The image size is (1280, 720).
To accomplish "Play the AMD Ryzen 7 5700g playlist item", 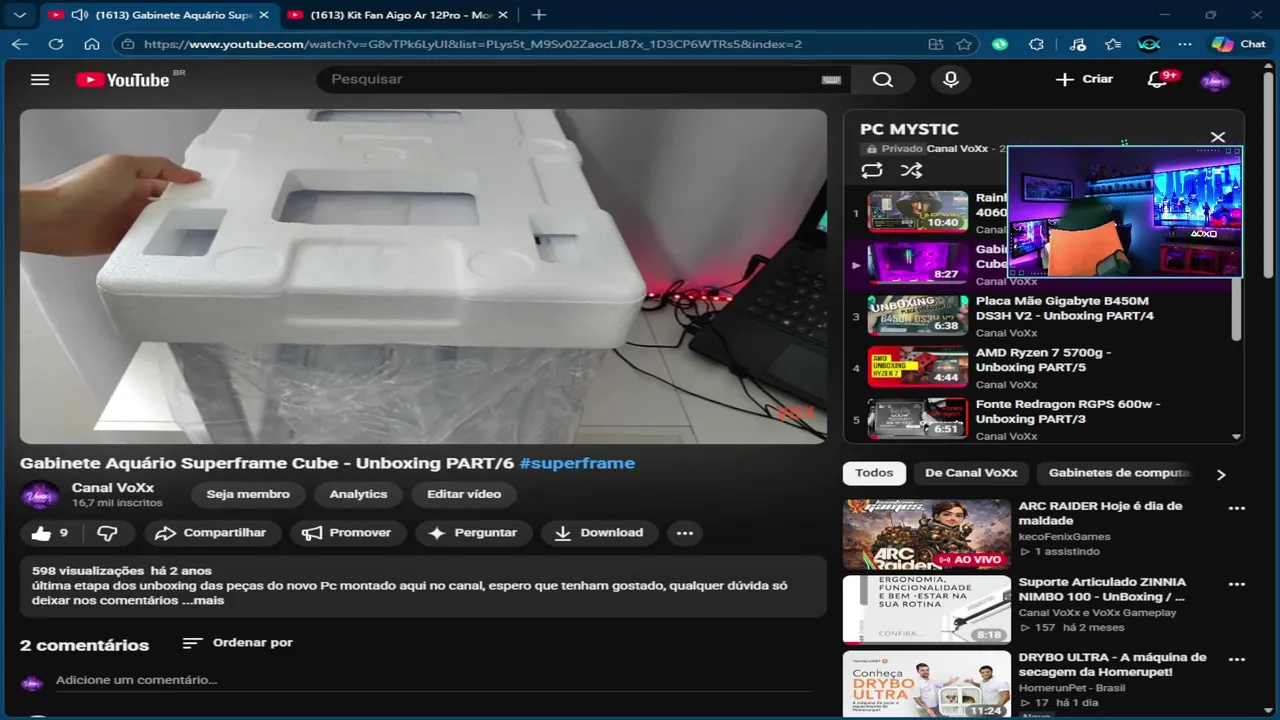I will (1040, 367).
